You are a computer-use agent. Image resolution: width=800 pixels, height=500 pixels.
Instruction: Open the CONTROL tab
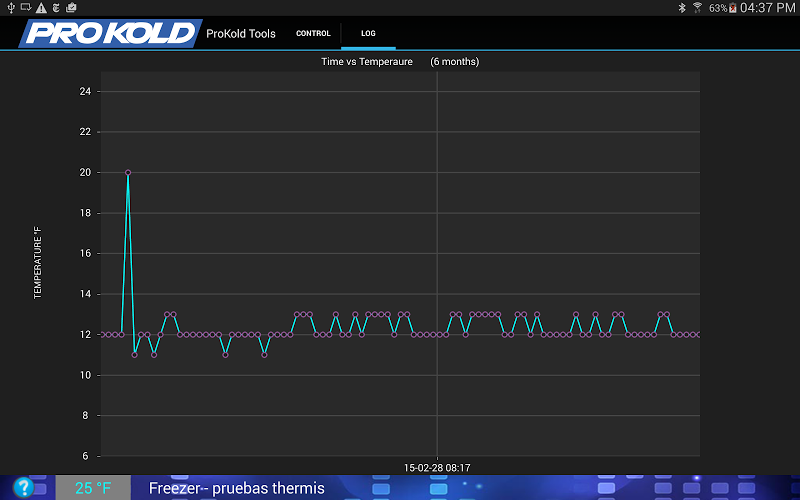point(313,33)
